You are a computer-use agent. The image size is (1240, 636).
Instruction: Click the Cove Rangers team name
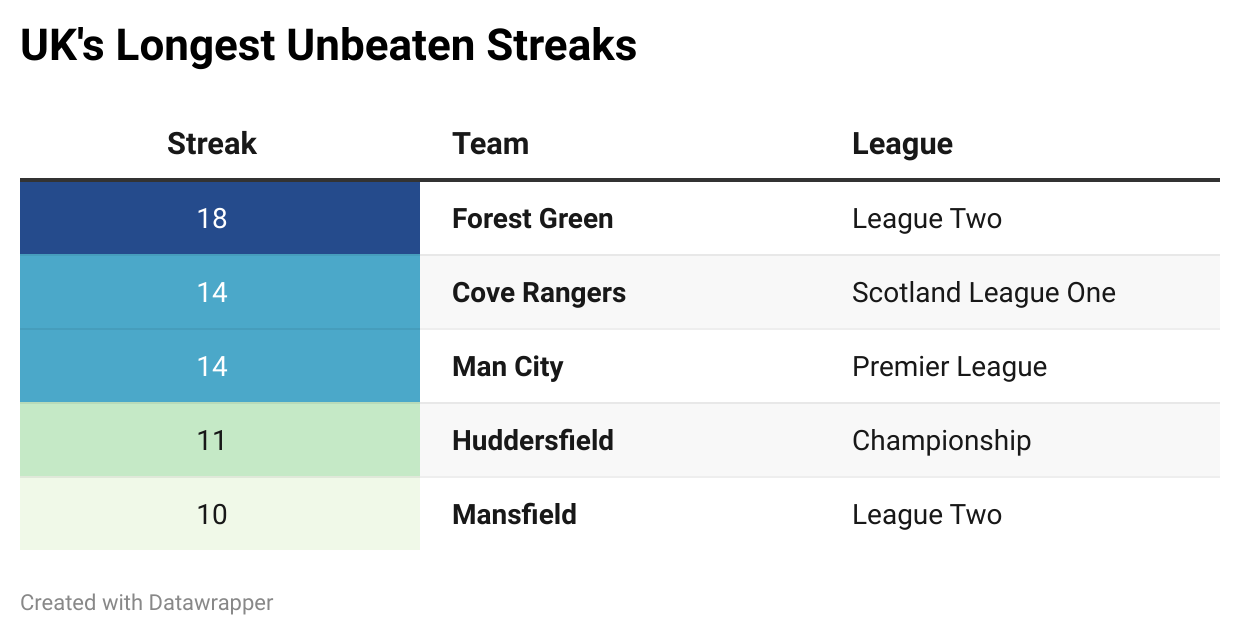[539, 292]
